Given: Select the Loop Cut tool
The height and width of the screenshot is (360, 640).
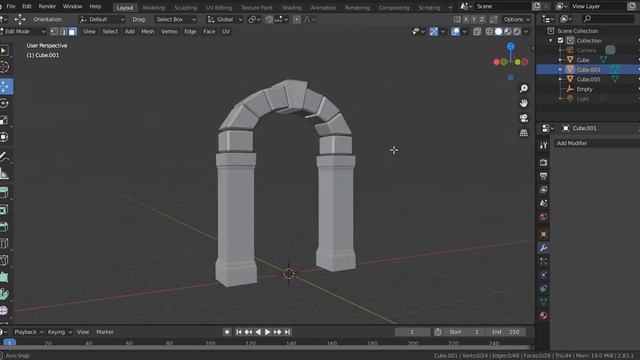Looking at the screenshot, I should pos(4,243).
